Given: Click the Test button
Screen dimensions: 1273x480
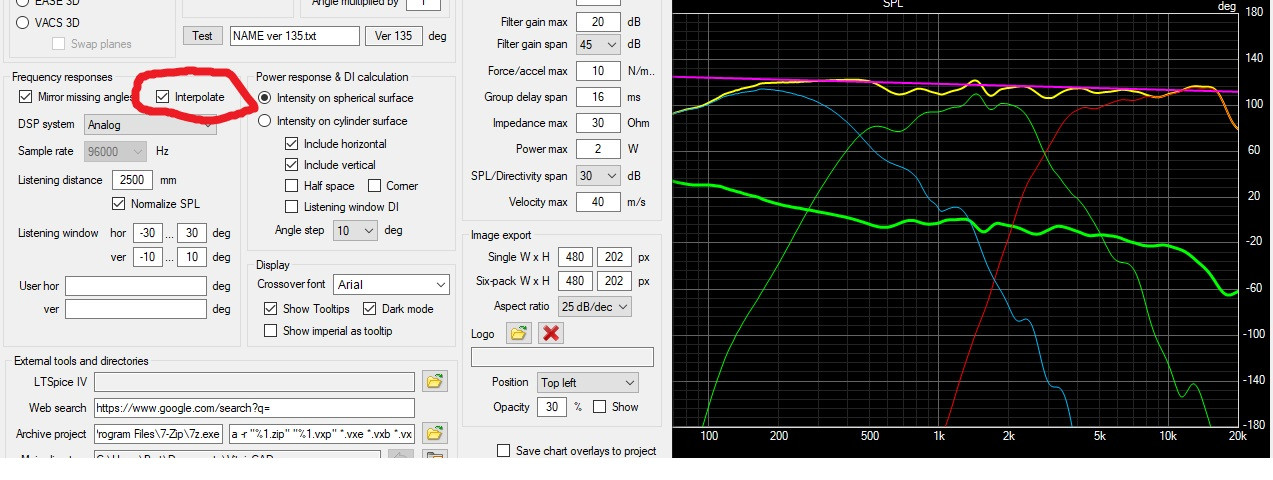Looking at the screenshot, I should (x=203, y=36).
